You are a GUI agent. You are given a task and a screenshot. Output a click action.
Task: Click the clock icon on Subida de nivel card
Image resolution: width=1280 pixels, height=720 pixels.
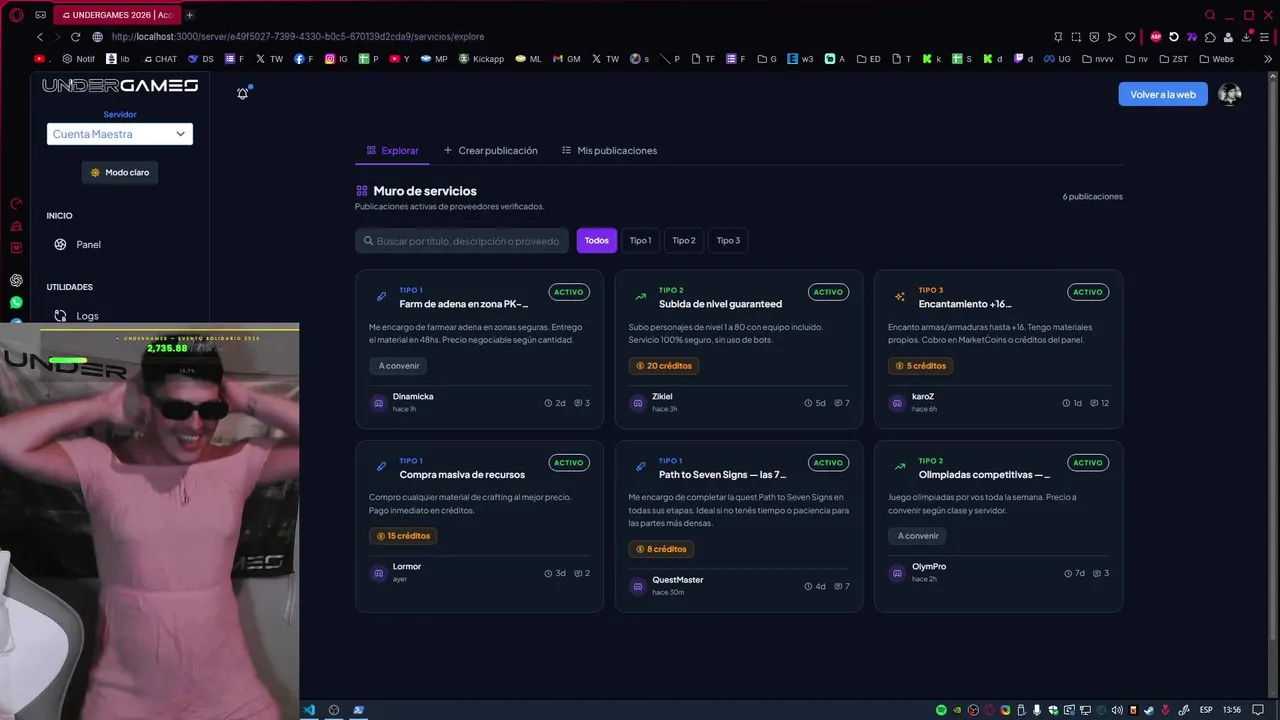808,403
